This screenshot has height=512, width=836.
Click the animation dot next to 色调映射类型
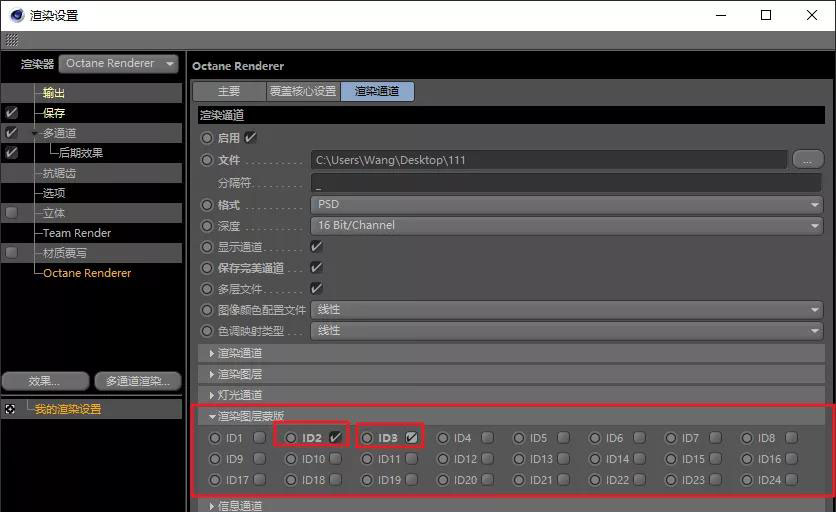207,331
